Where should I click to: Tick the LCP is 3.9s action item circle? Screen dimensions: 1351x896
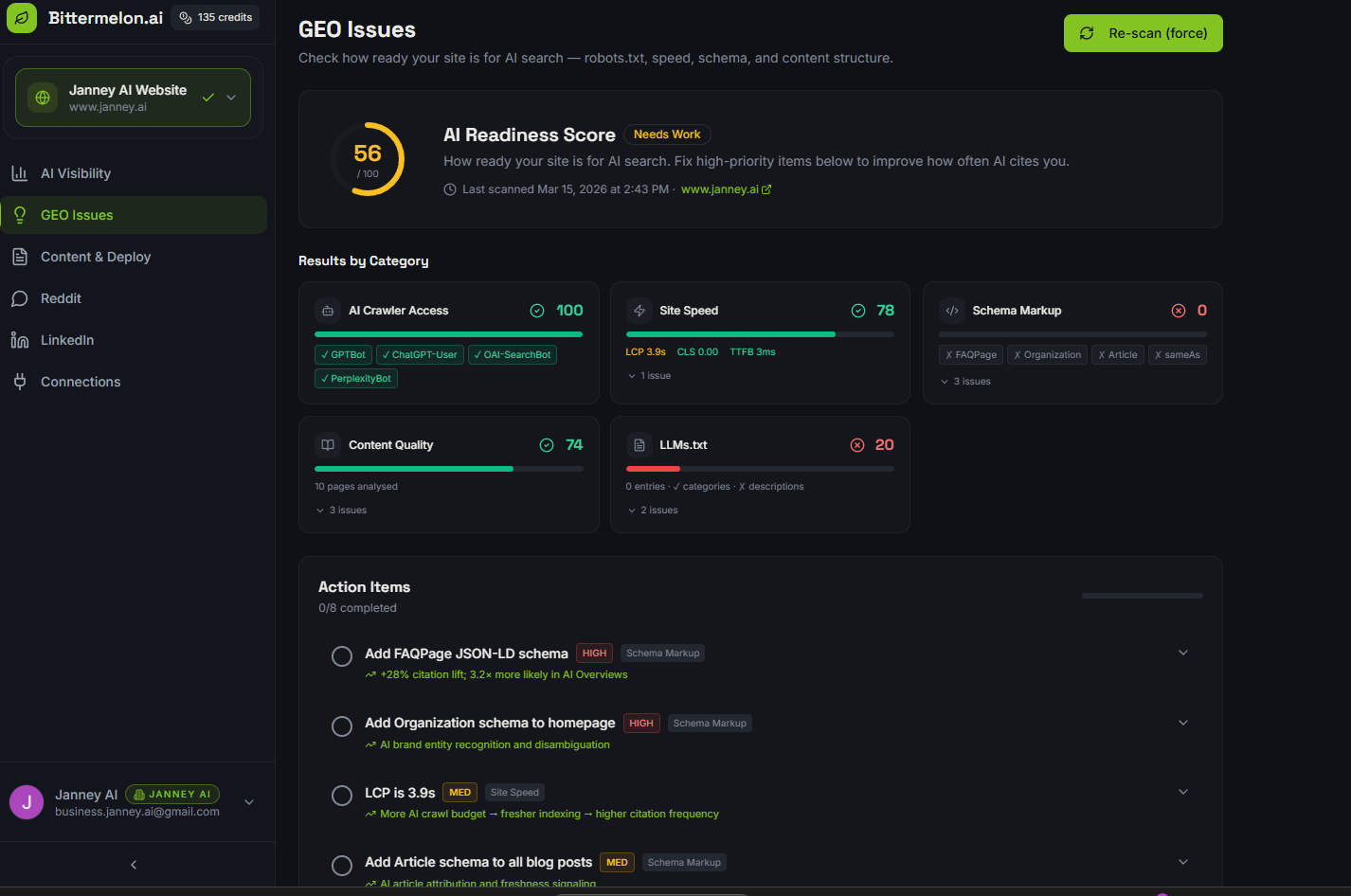pos(342,796)
